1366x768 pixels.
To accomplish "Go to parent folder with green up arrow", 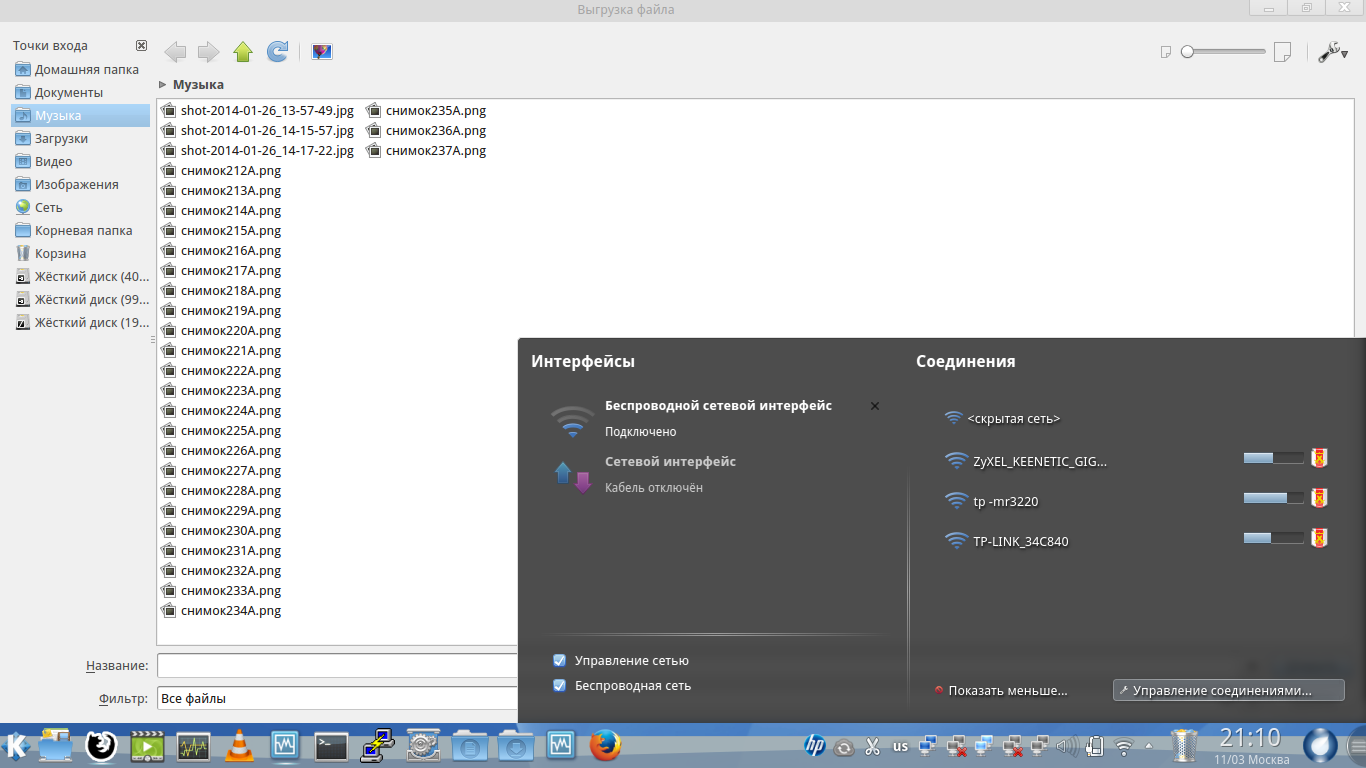I will point(243,52).
